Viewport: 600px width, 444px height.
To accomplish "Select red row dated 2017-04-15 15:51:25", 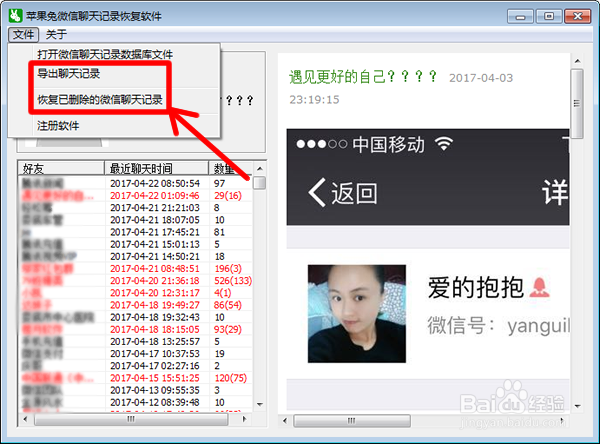I will click(x=135, y=378).
